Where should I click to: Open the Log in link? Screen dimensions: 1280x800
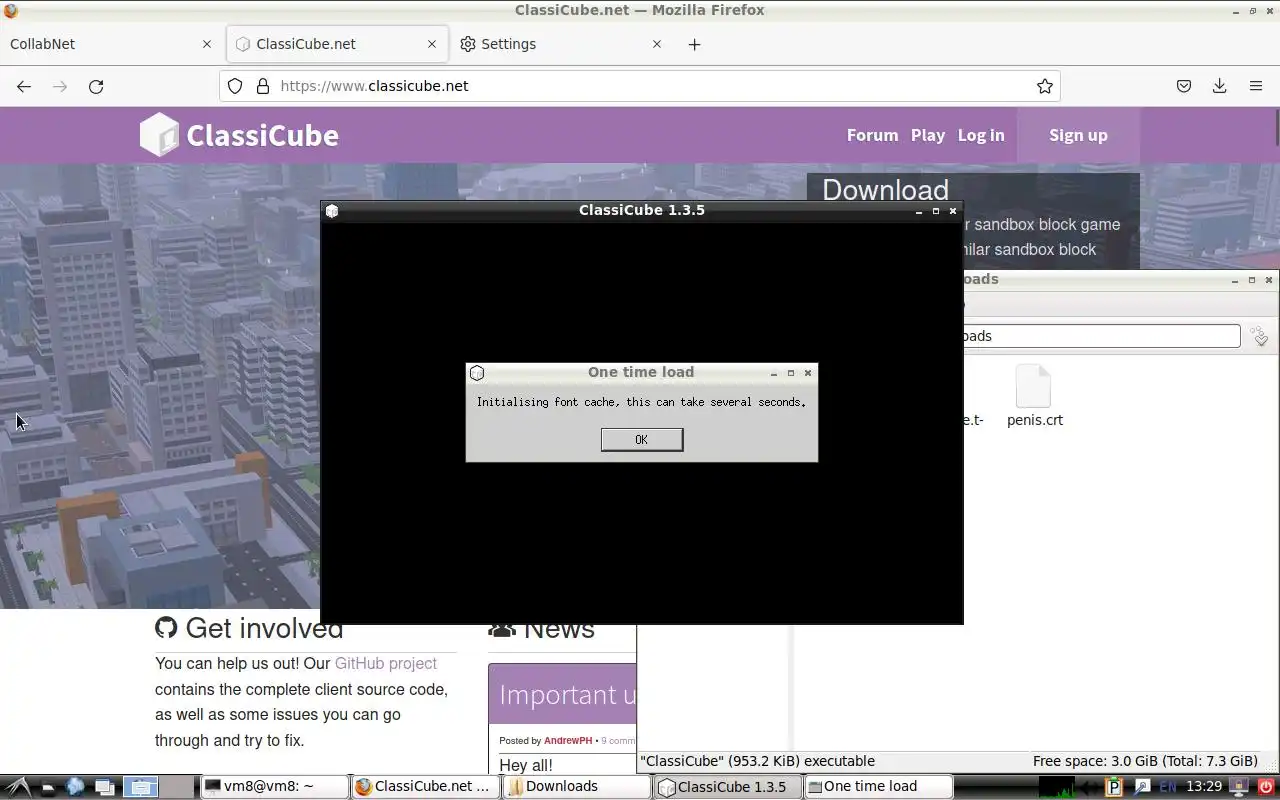(981, 135)
